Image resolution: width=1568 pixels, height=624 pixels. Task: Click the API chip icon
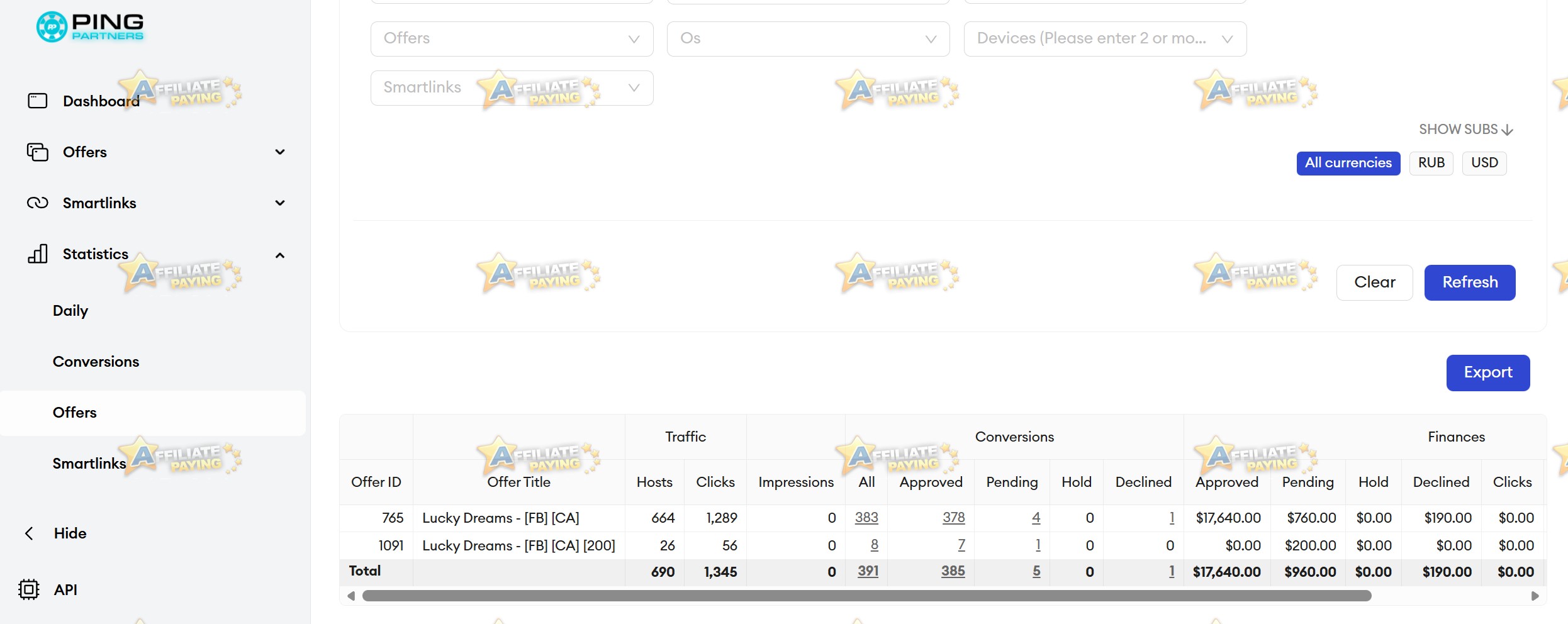pyautogui.click(x=29, y=589)
